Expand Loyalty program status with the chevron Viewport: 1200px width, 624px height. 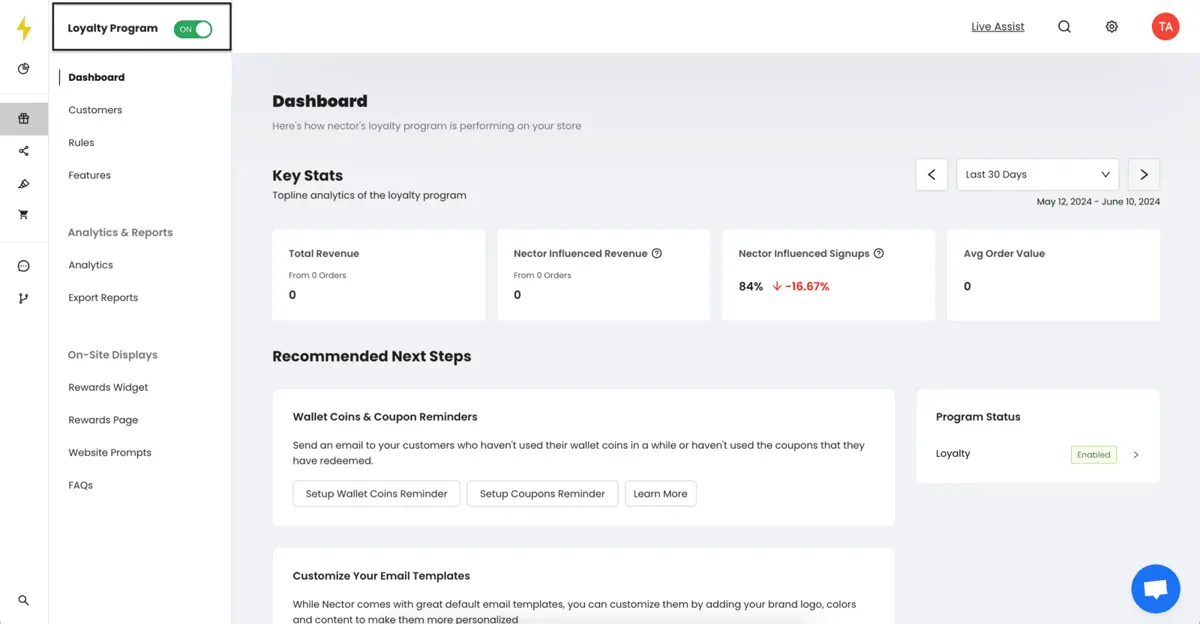click(1136, 455)
